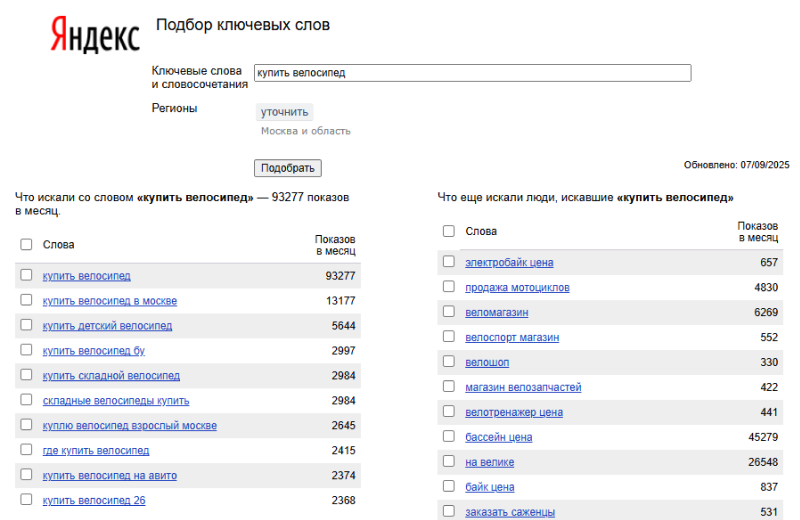
Task: Click the 6269 value for веломагазин
Action: (766, 312)
